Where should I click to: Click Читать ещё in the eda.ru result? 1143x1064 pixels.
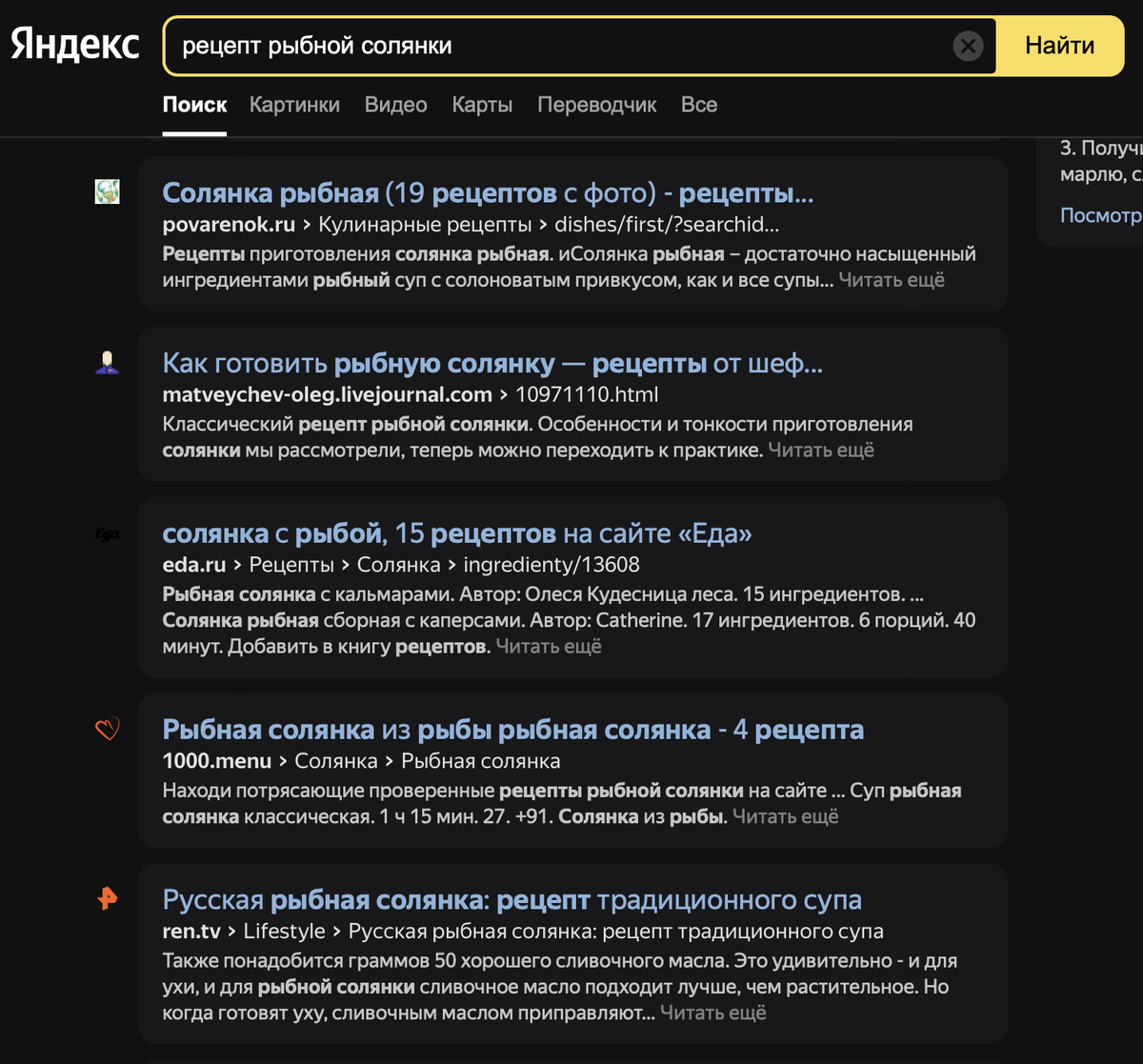[x=549, y=646]
